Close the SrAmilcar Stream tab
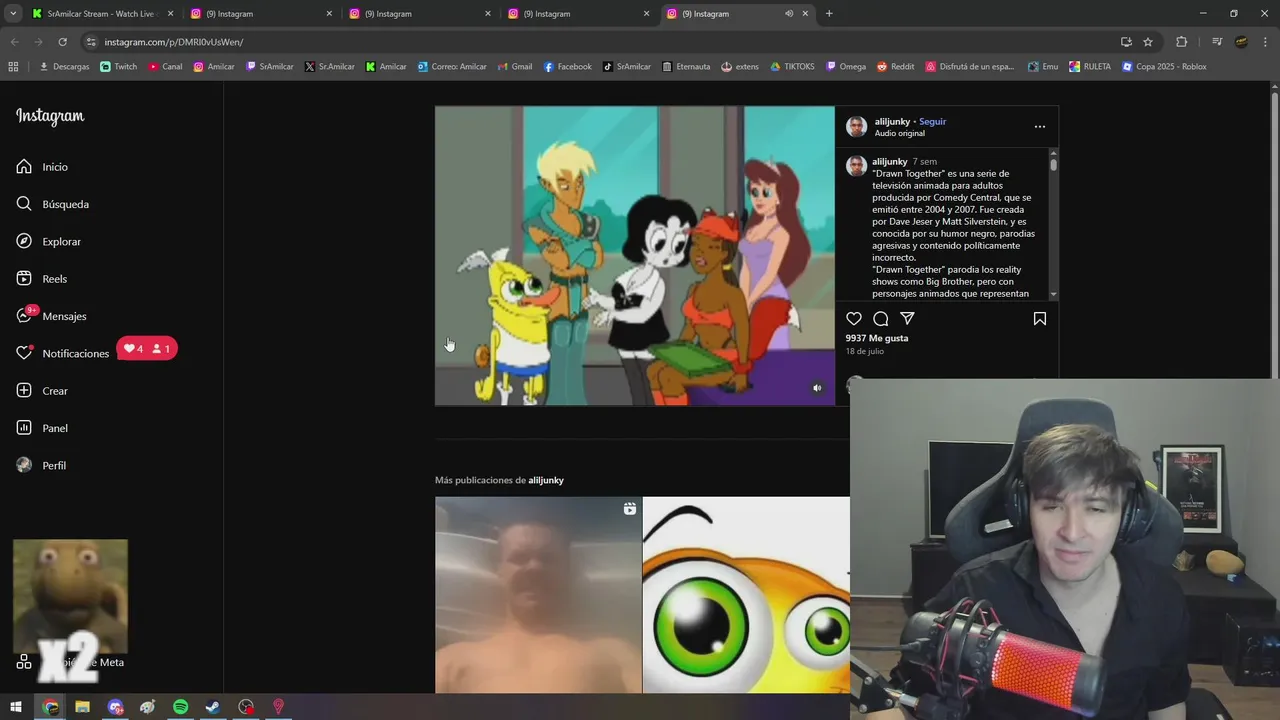 (170, 14)
